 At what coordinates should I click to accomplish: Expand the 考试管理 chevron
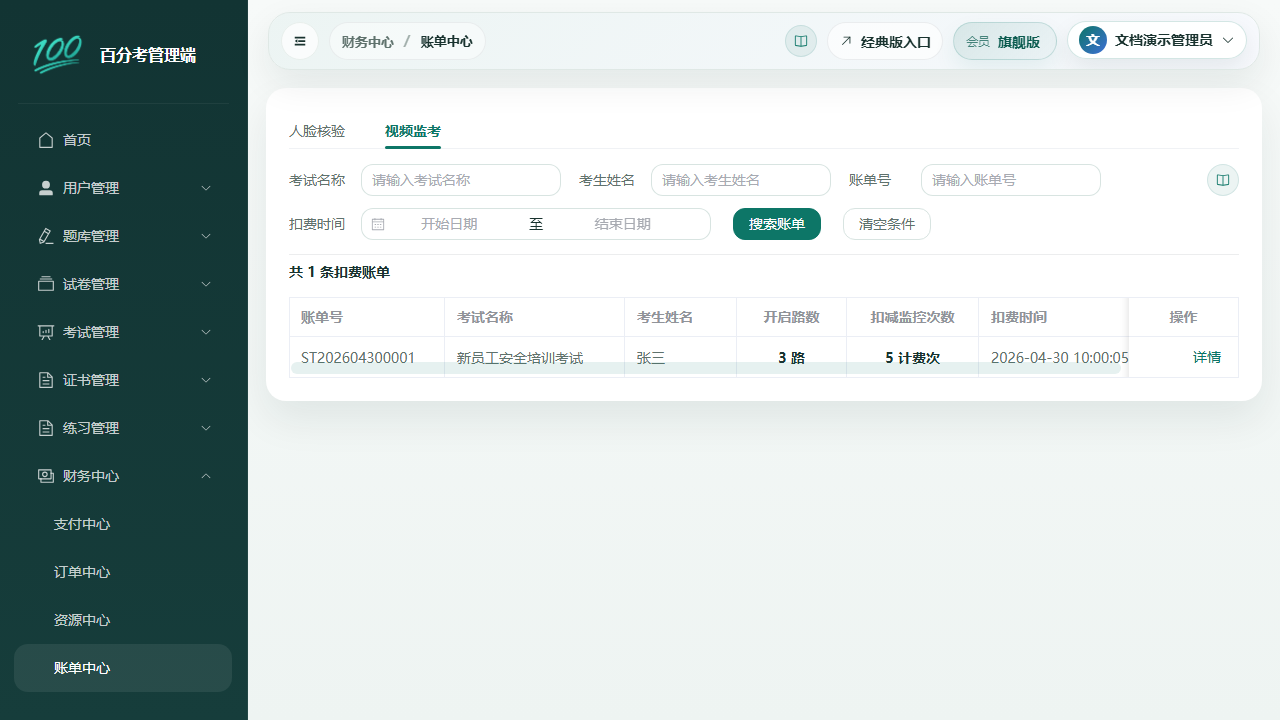206,332
